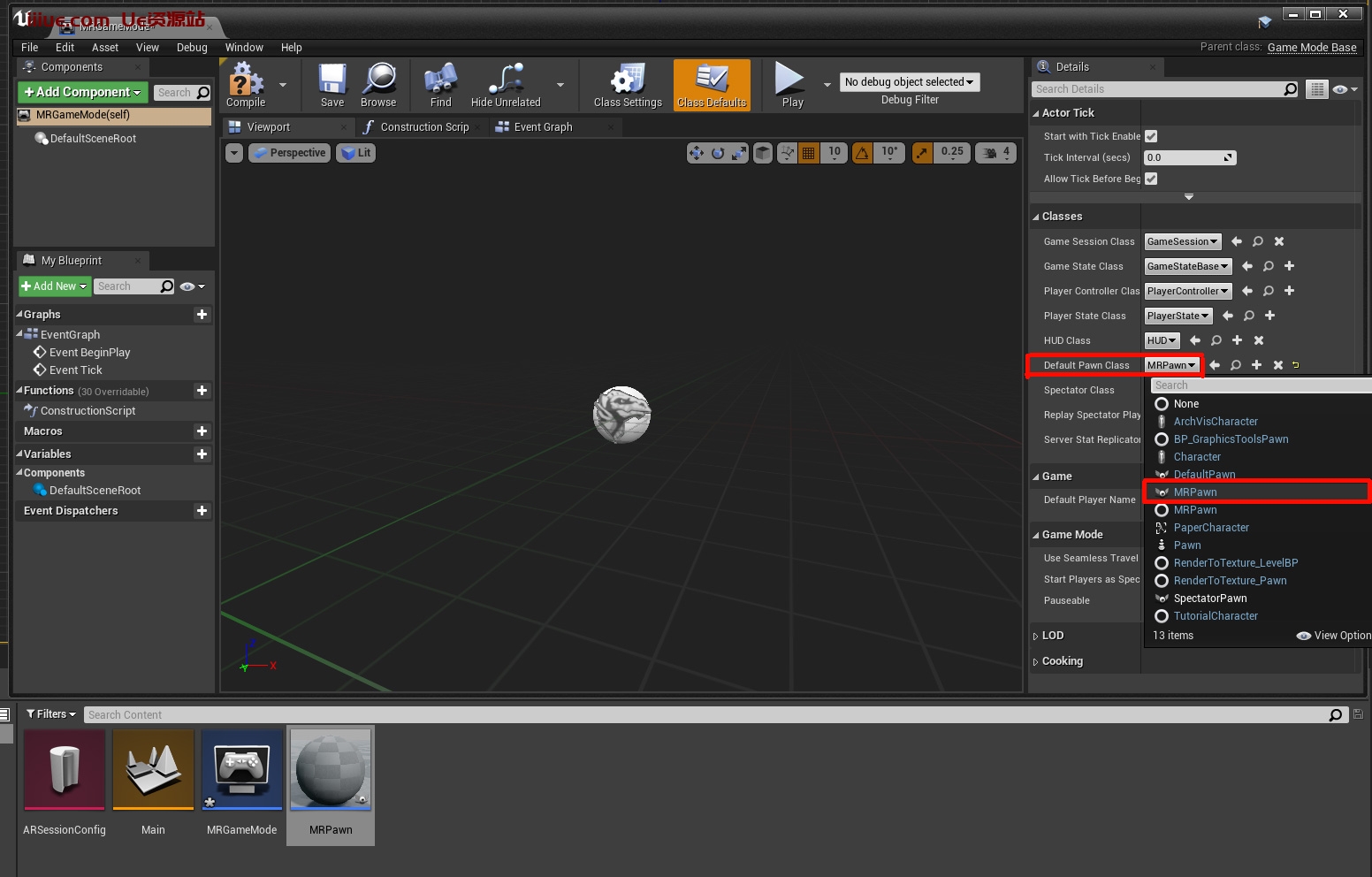
Task: Clear the Default Pawn Class value
Action: coord(1277,365)
